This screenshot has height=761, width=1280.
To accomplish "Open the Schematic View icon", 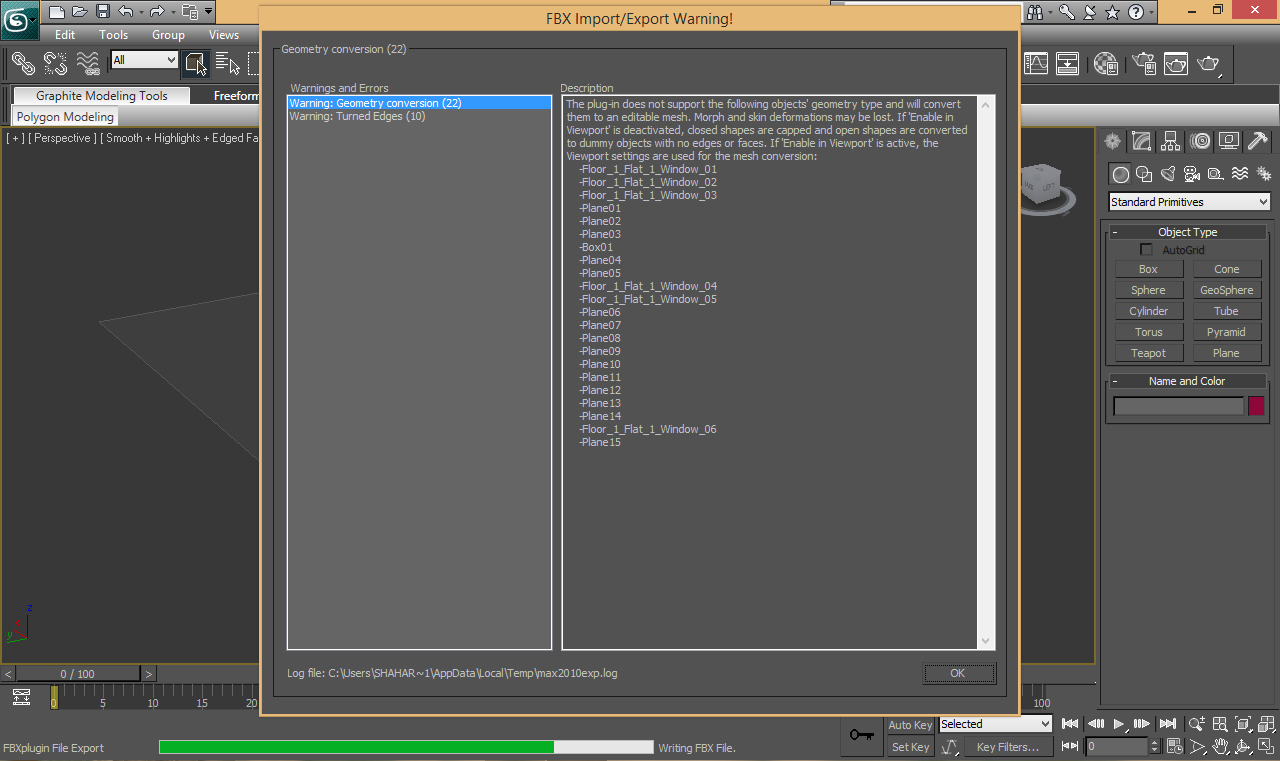I will (1067, 63).
